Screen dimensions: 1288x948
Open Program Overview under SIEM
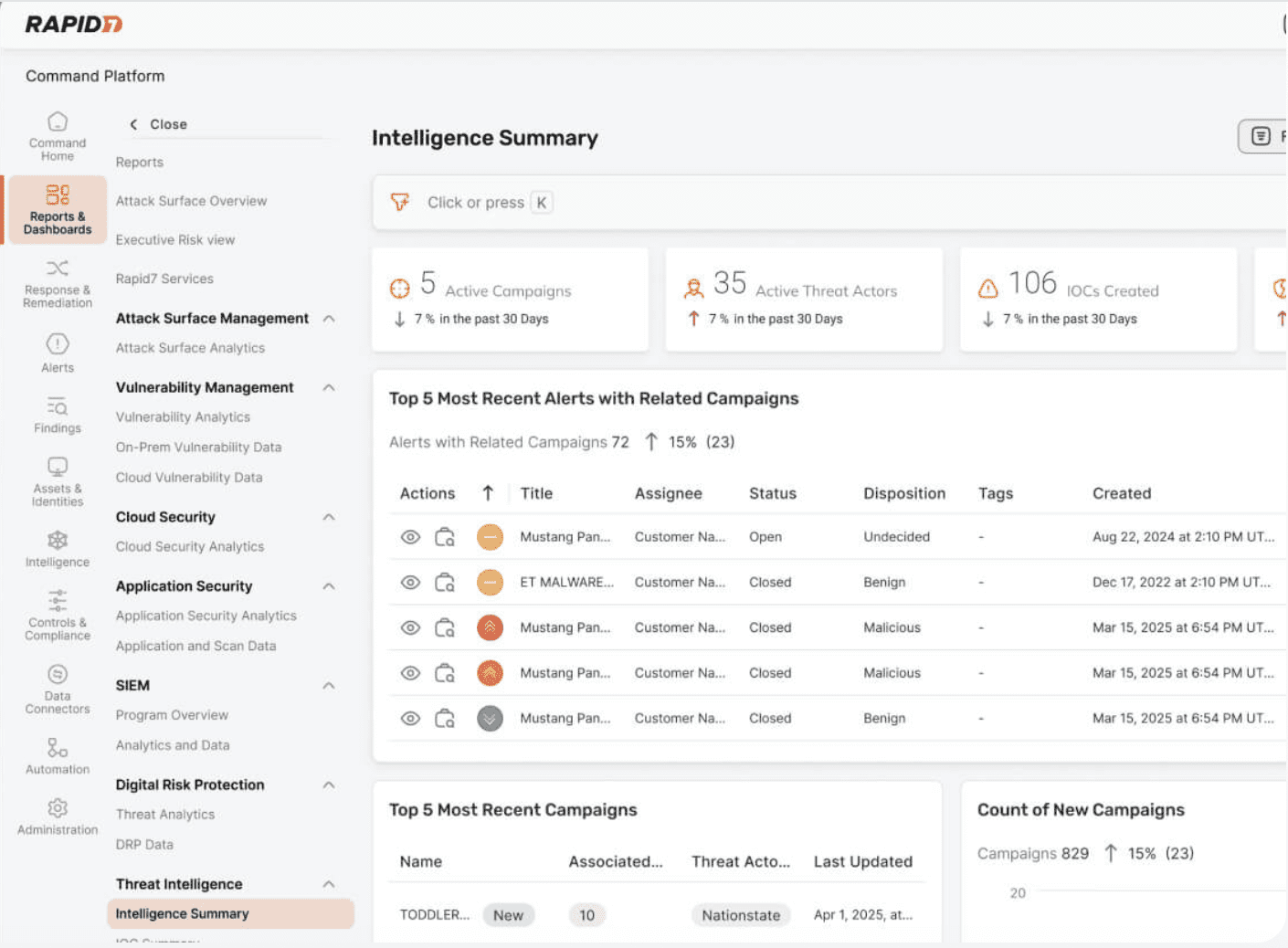(x=172, y=715)
